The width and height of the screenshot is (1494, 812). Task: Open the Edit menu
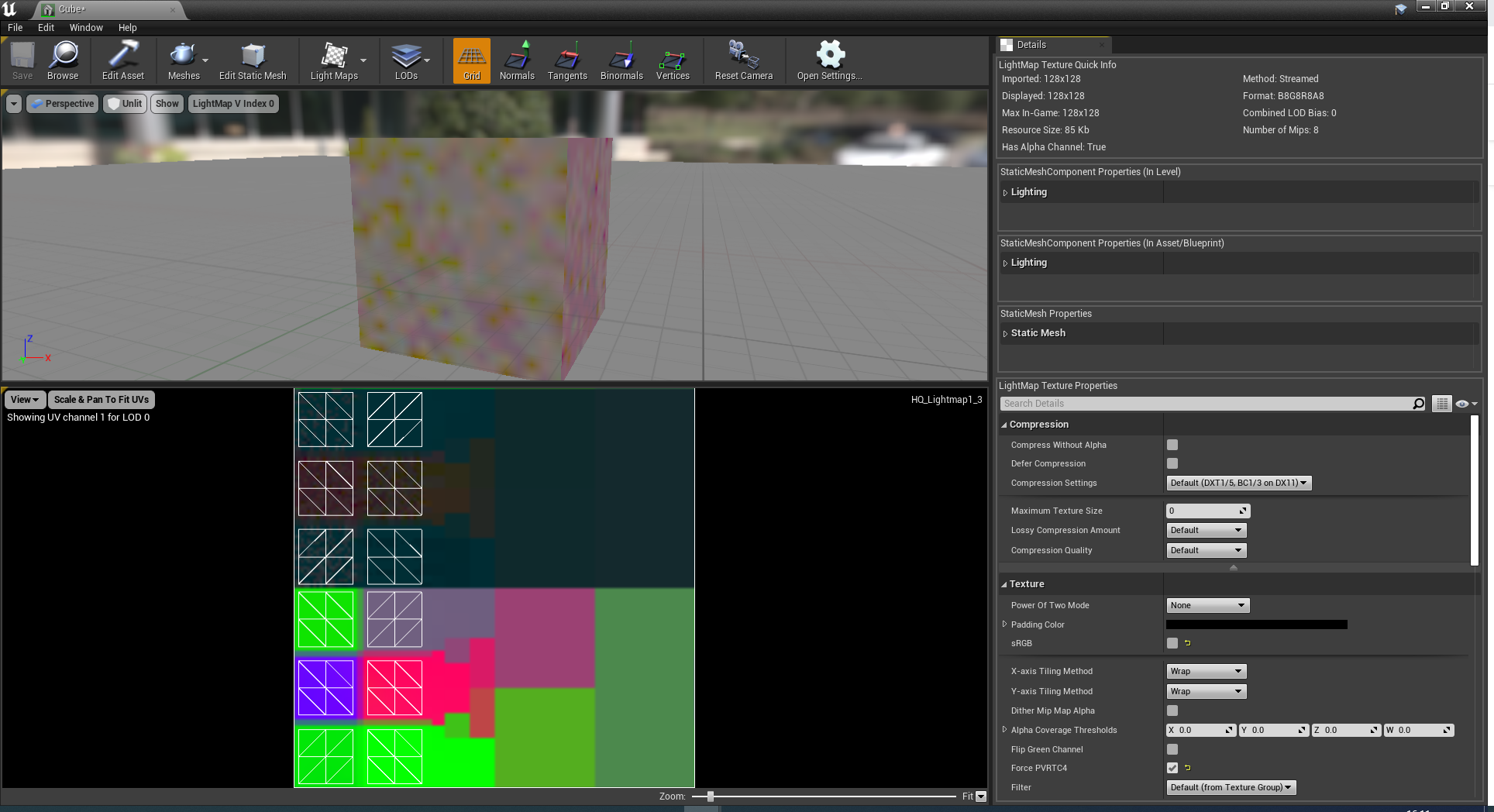click(x=46, y=27)
